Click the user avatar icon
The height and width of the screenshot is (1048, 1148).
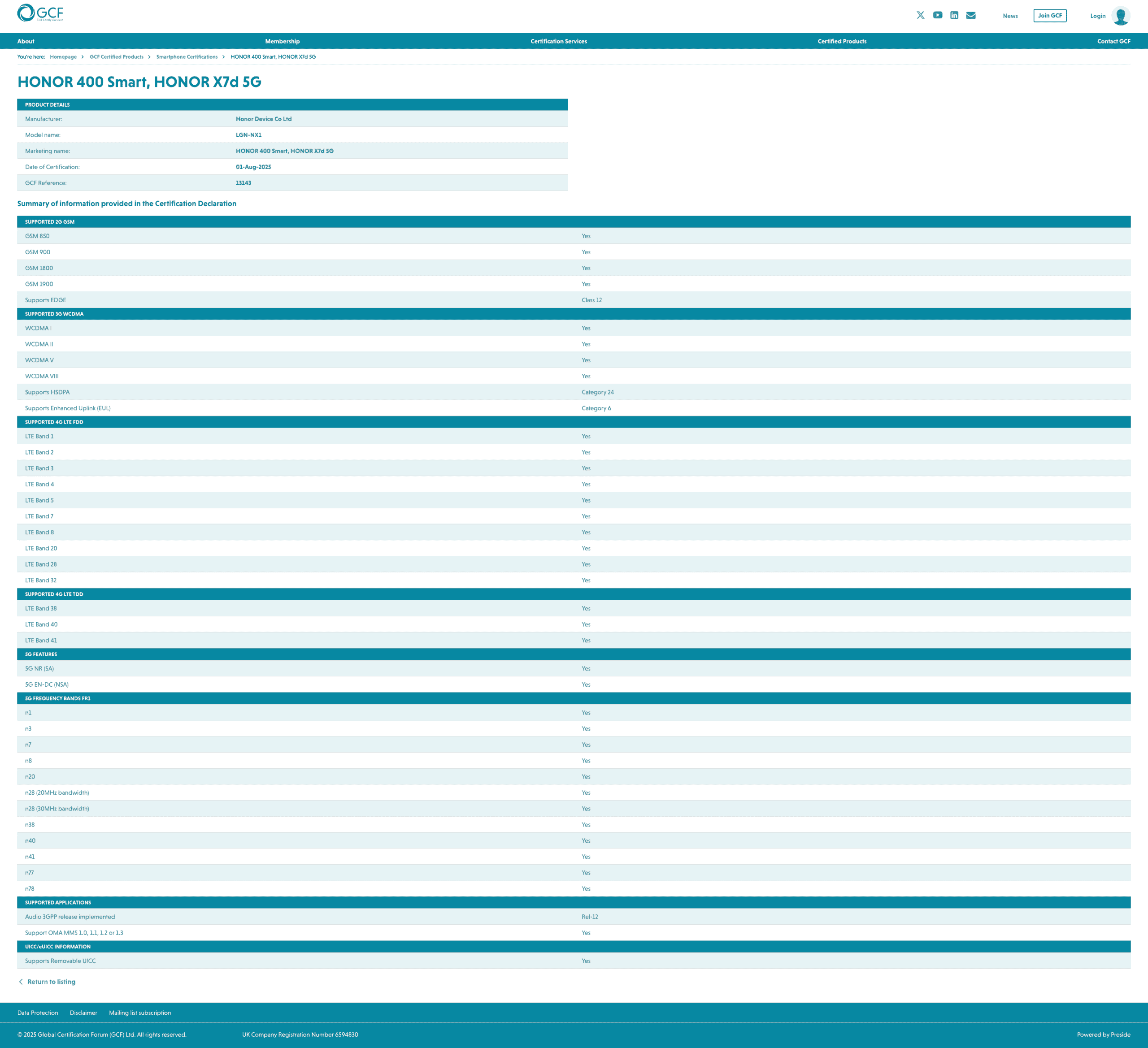[1121, 16]
